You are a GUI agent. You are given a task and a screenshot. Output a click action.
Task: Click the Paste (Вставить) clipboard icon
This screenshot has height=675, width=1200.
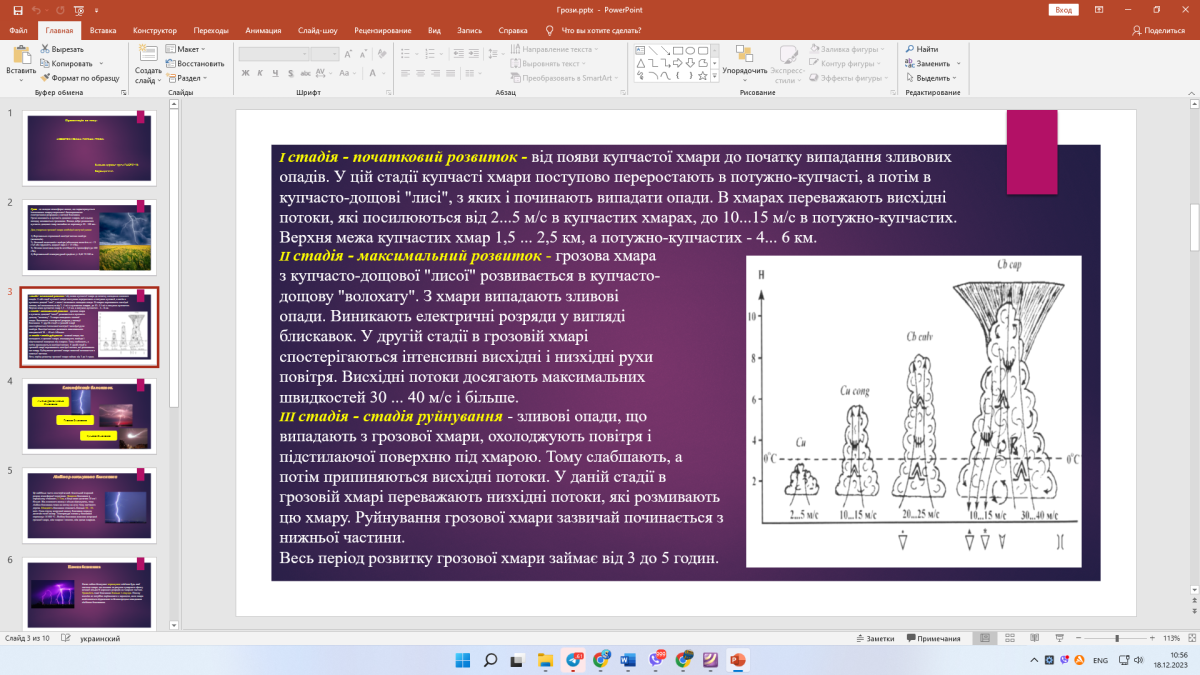[21, 56]
